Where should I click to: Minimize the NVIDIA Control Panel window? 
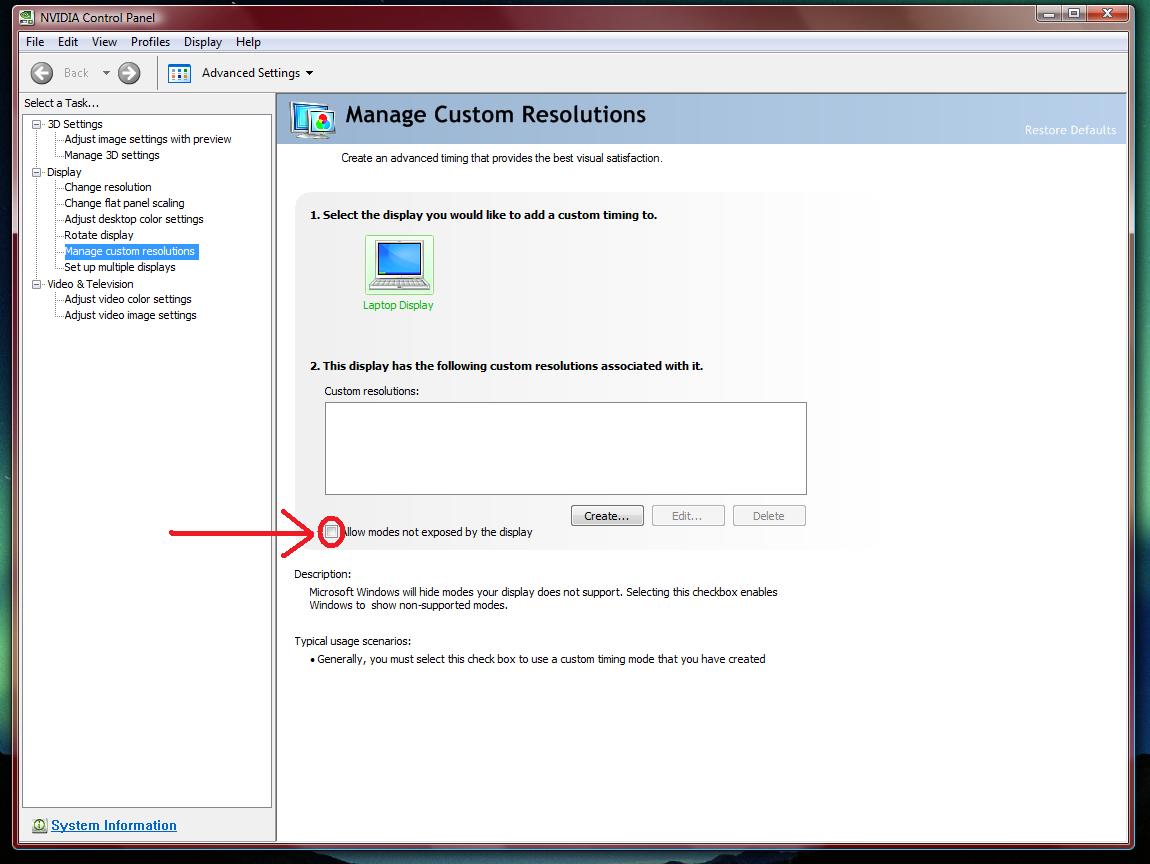[x=1050, y=13]
